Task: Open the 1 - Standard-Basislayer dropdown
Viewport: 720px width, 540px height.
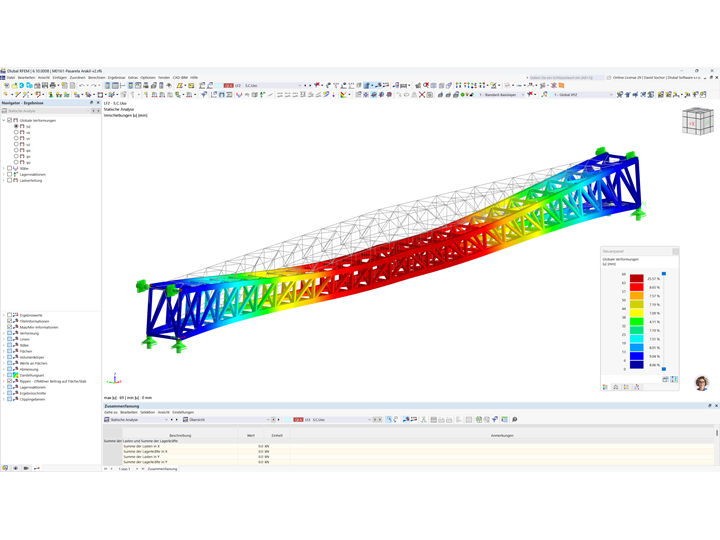Action: [x=501, y=95]
